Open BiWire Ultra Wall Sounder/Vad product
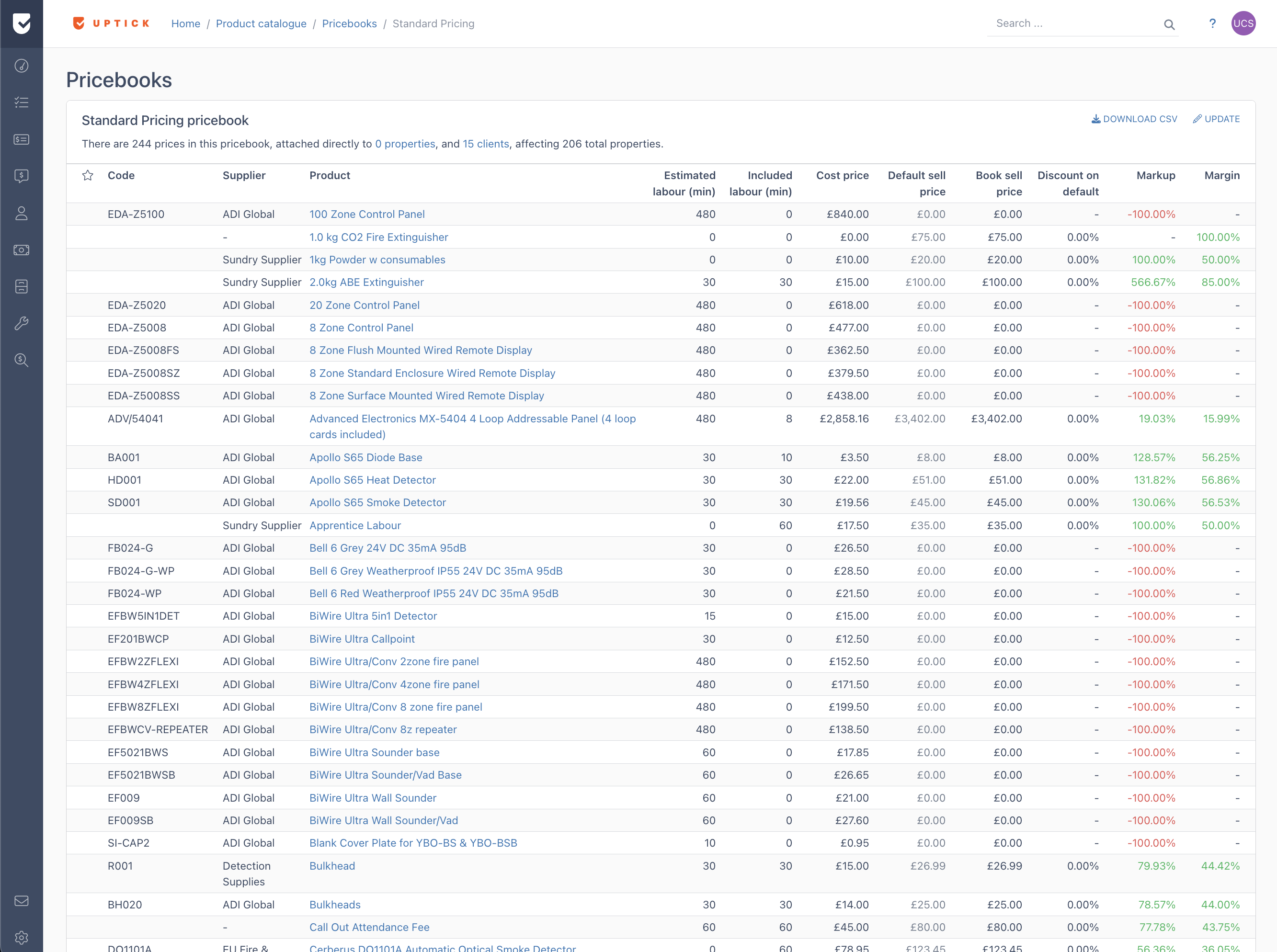The width and height of the screenshot is (1277, 952). coord(384,820)
